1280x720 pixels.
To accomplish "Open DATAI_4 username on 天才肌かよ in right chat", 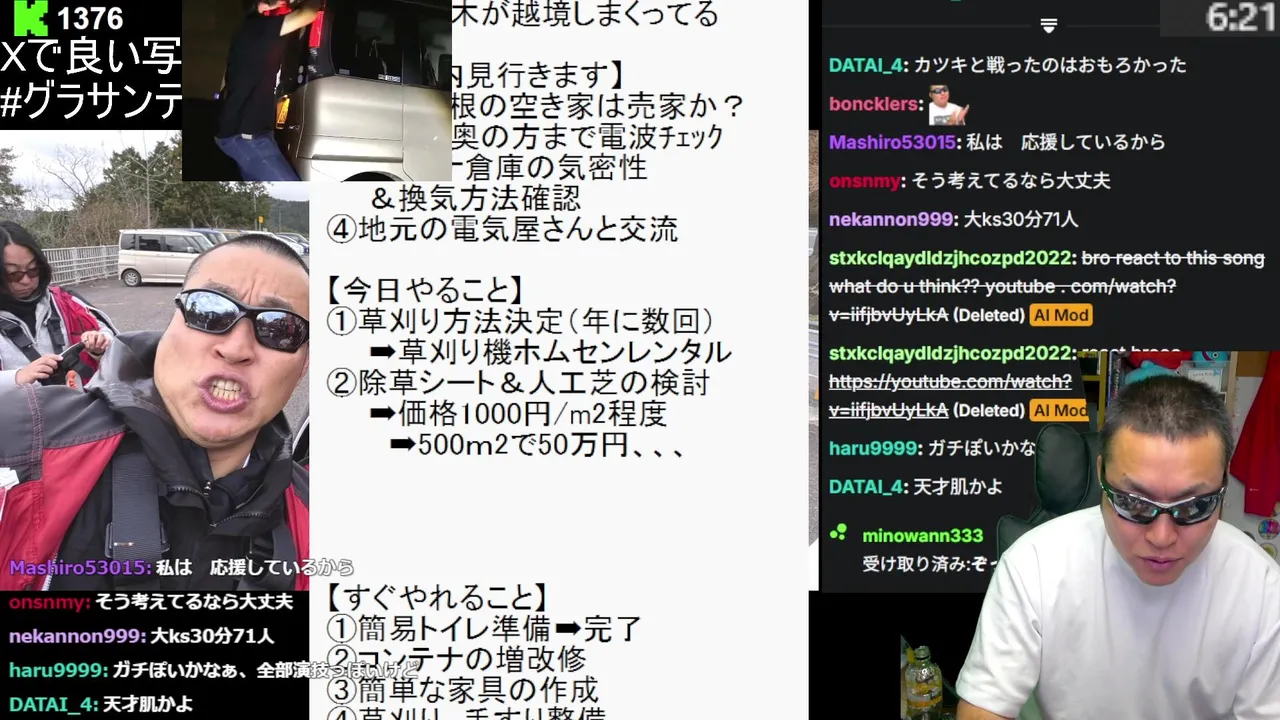I will (x=866, y=487).
